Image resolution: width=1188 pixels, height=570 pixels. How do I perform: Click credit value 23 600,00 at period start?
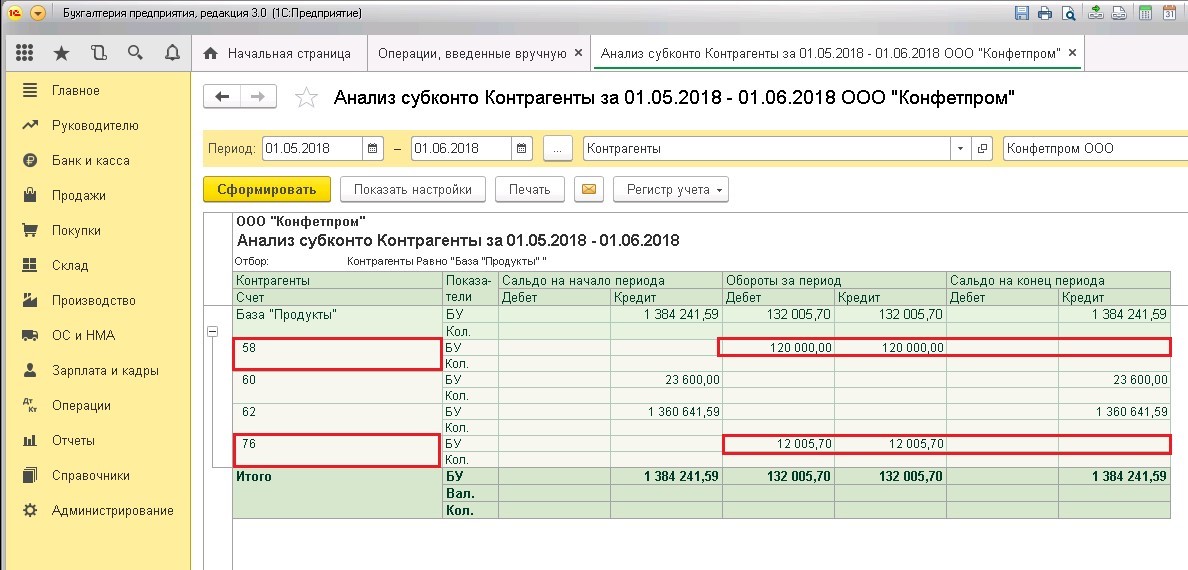click(x=667, y=380)
